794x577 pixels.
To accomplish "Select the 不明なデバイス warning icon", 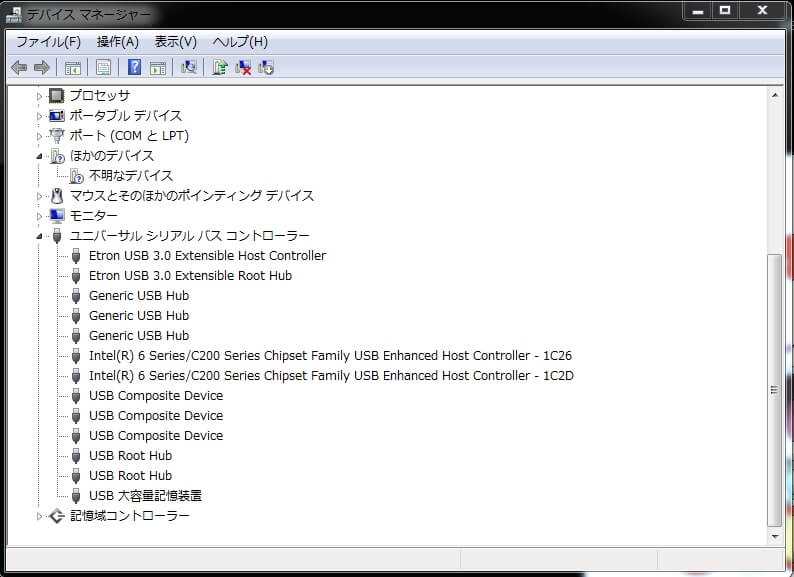I will point(76,176).
